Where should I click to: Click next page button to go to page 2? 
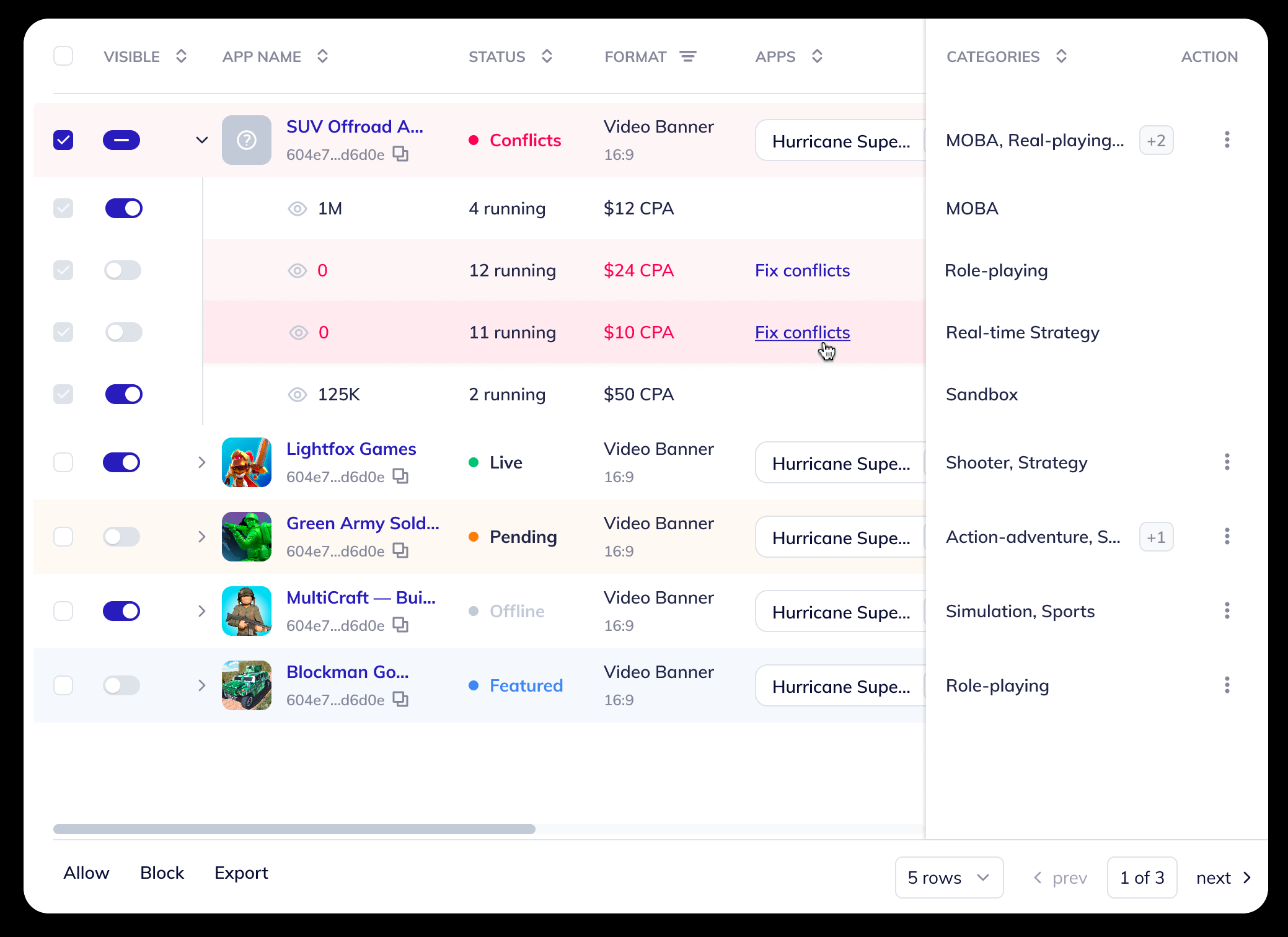1223,877
